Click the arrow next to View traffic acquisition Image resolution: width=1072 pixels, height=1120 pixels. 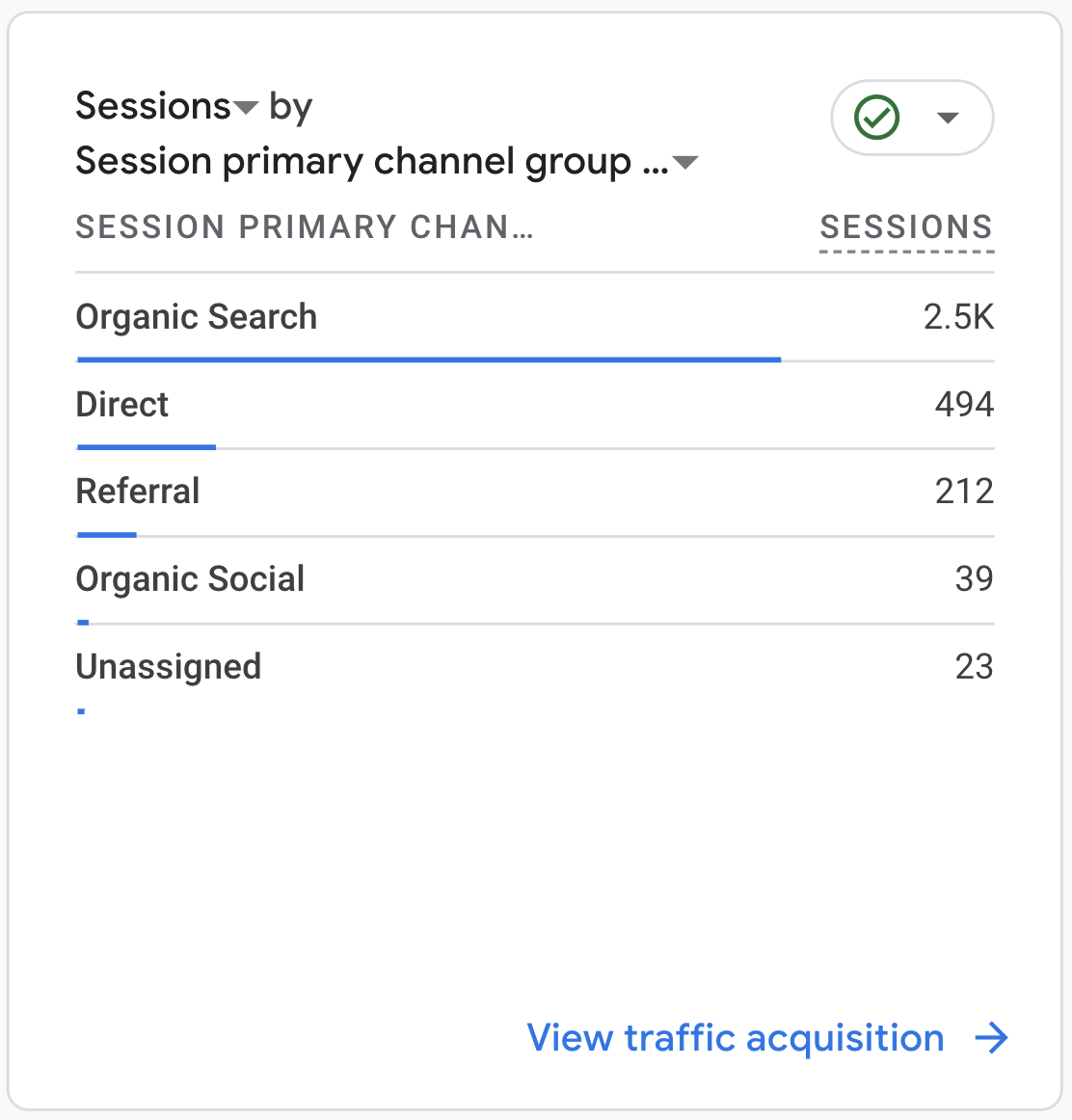point(992,1038)
